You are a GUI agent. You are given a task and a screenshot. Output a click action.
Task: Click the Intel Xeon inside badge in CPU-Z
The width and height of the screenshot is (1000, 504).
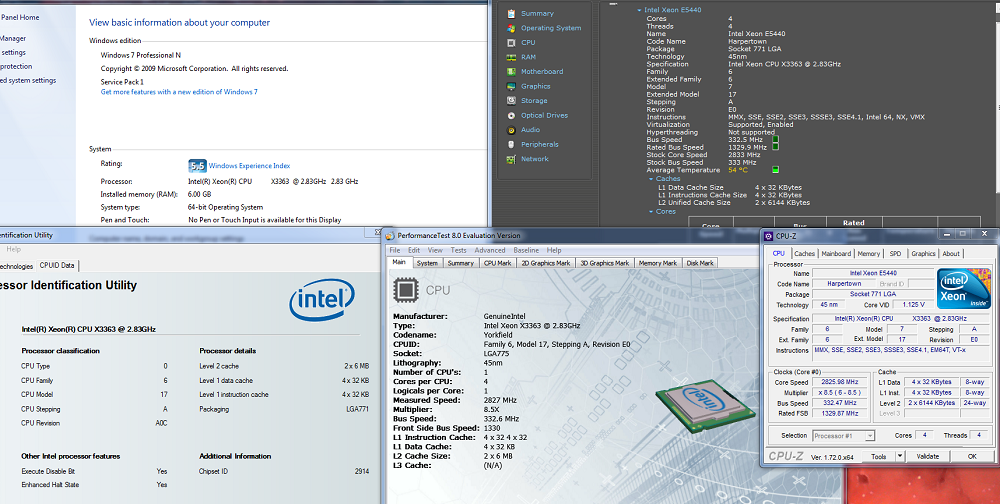click(963, 289)
